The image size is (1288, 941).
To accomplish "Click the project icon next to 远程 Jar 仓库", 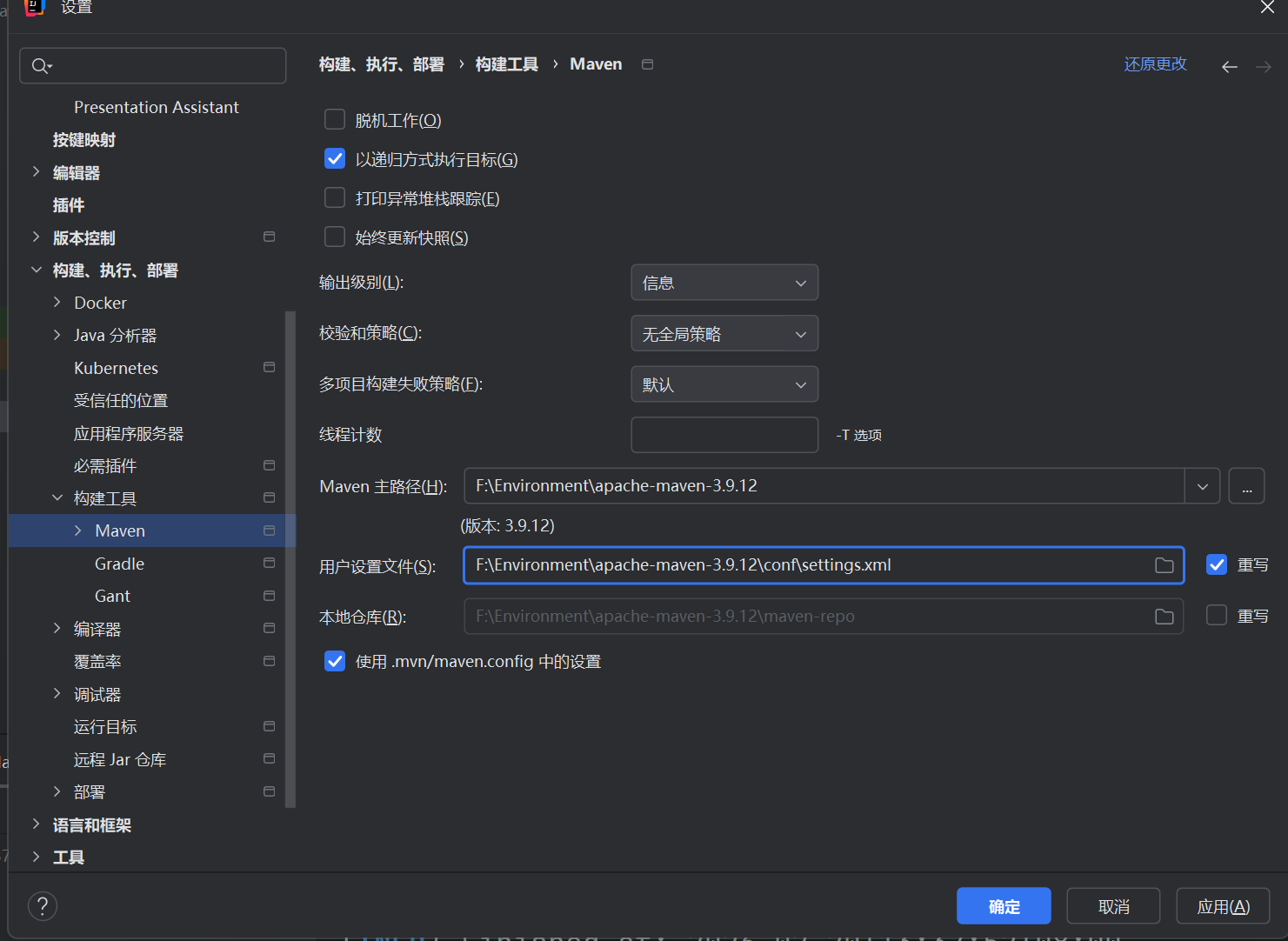I will (x=269, y=758).
